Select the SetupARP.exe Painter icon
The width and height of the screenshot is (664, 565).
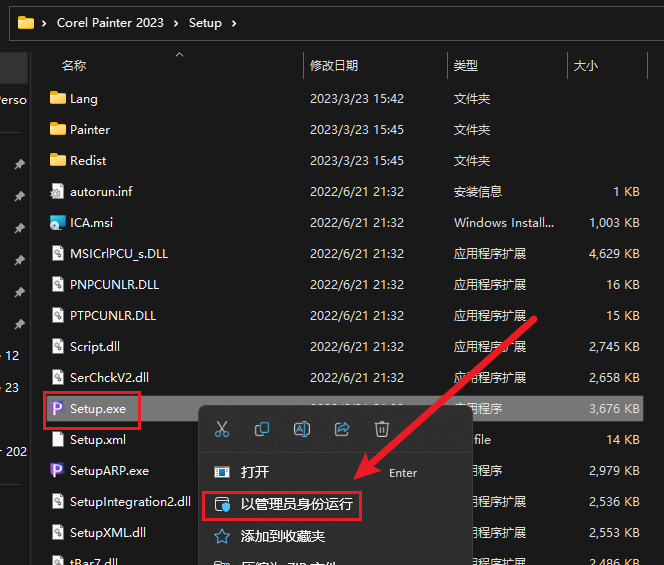(x=57, y=470)
